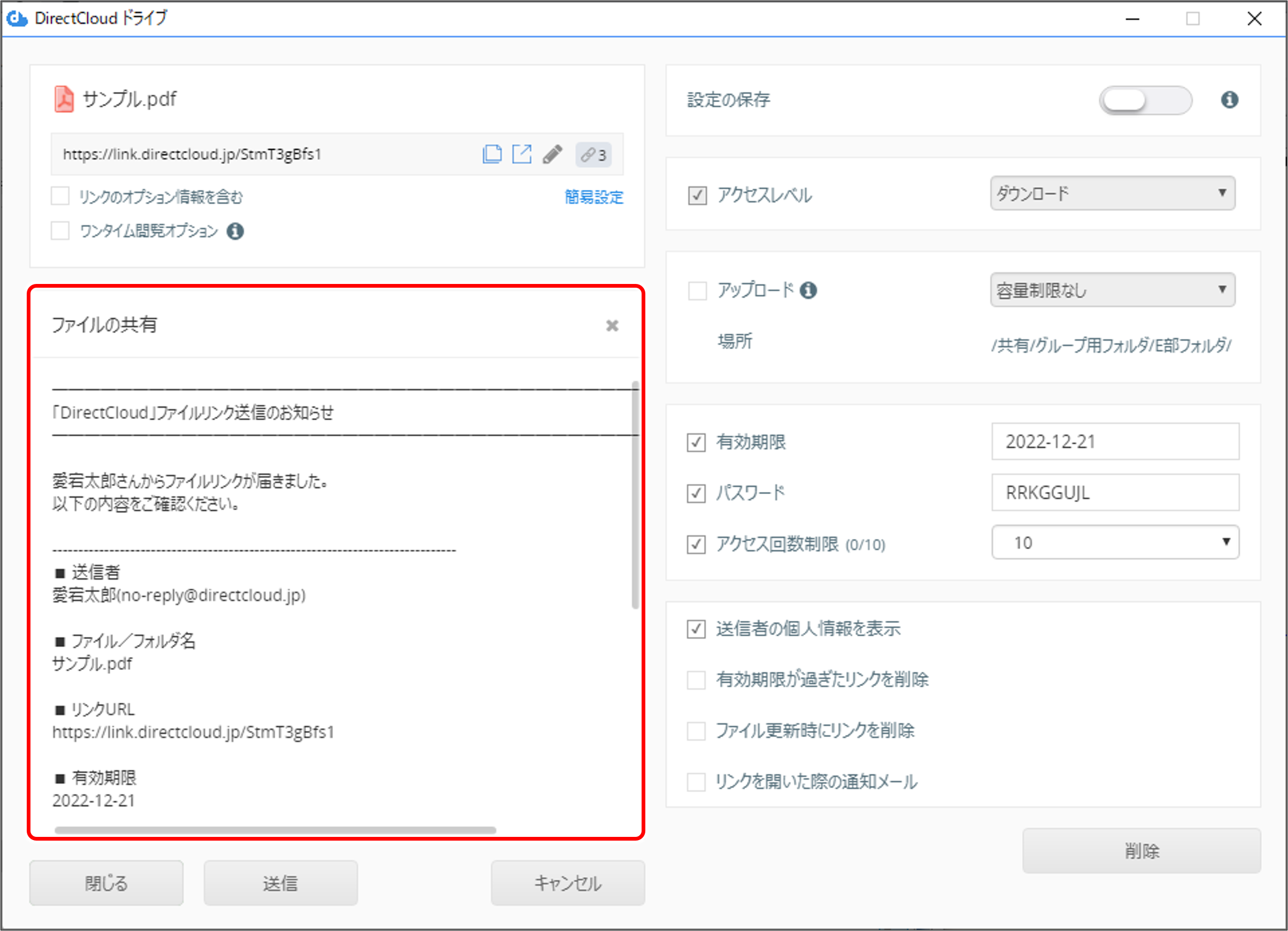The image size is (1288, 931).
Task: Open the アクセス回数制限 dropdown showing 10
Action: [1115, 542]
